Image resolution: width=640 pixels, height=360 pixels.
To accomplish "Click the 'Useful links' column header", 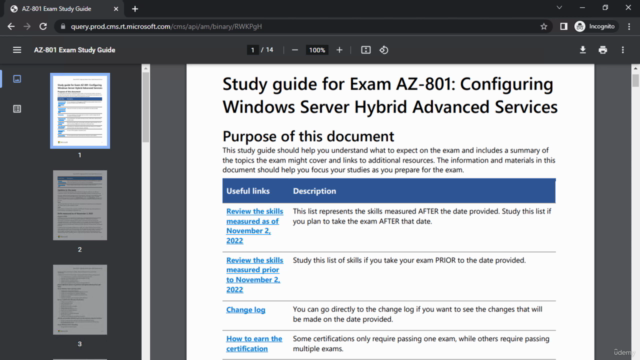I will 248,191.
